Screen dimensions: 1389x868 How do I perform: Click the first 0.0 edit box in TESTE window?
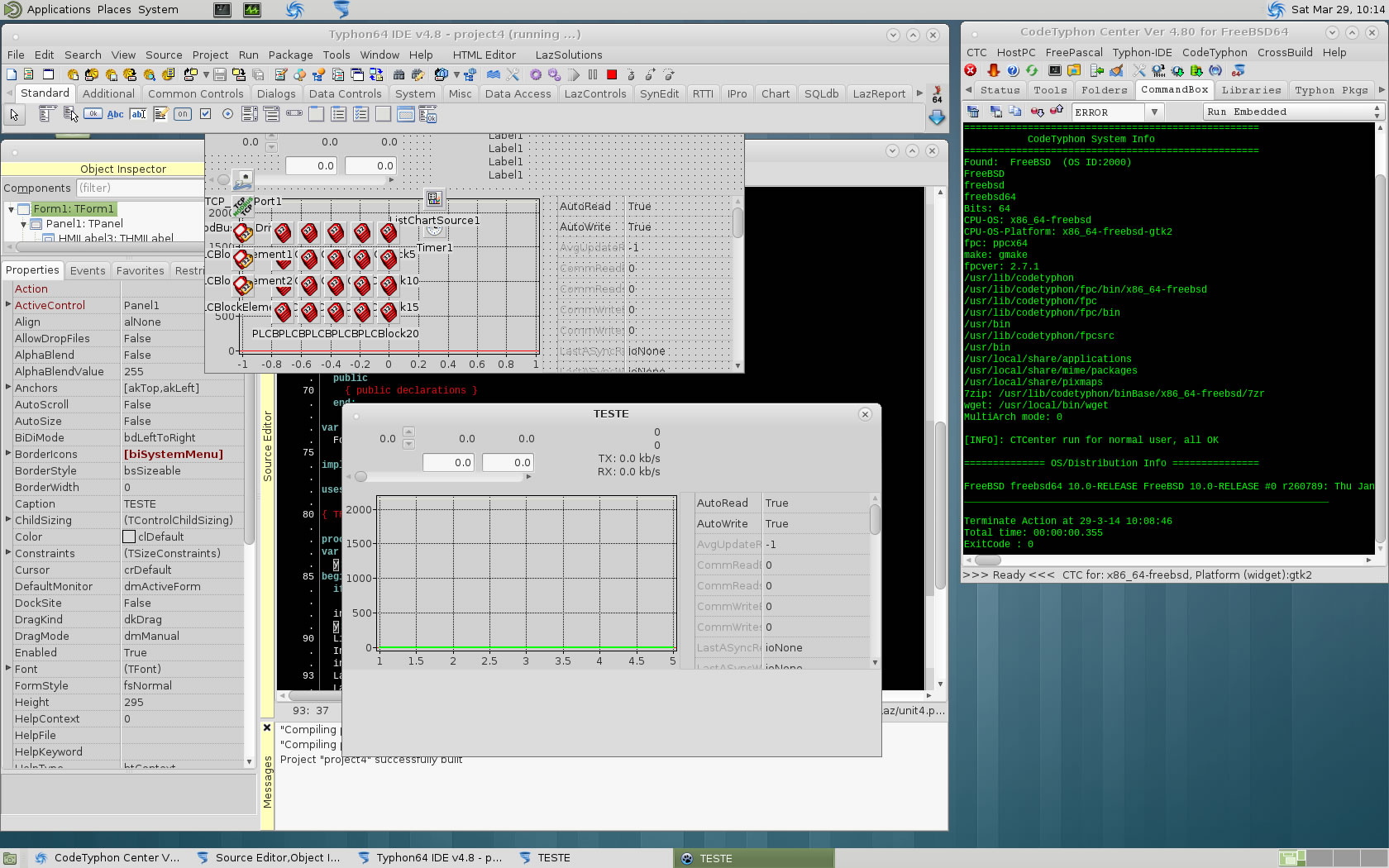click(449, 463)
